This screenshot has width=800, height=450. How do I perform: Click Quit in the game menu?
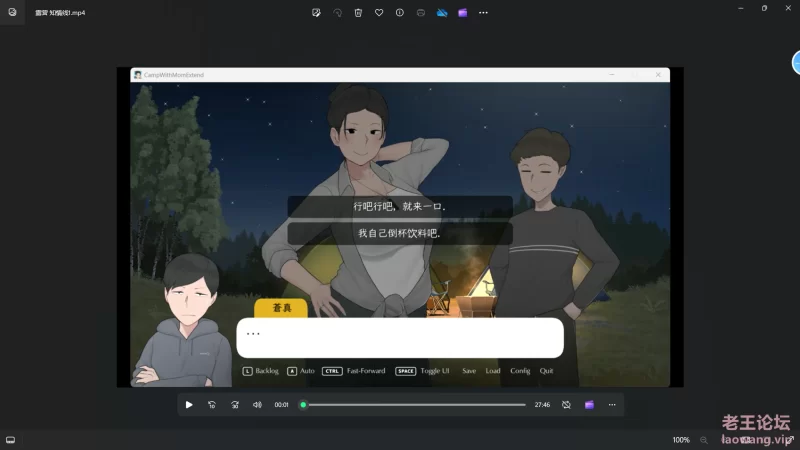pos(546,371)
